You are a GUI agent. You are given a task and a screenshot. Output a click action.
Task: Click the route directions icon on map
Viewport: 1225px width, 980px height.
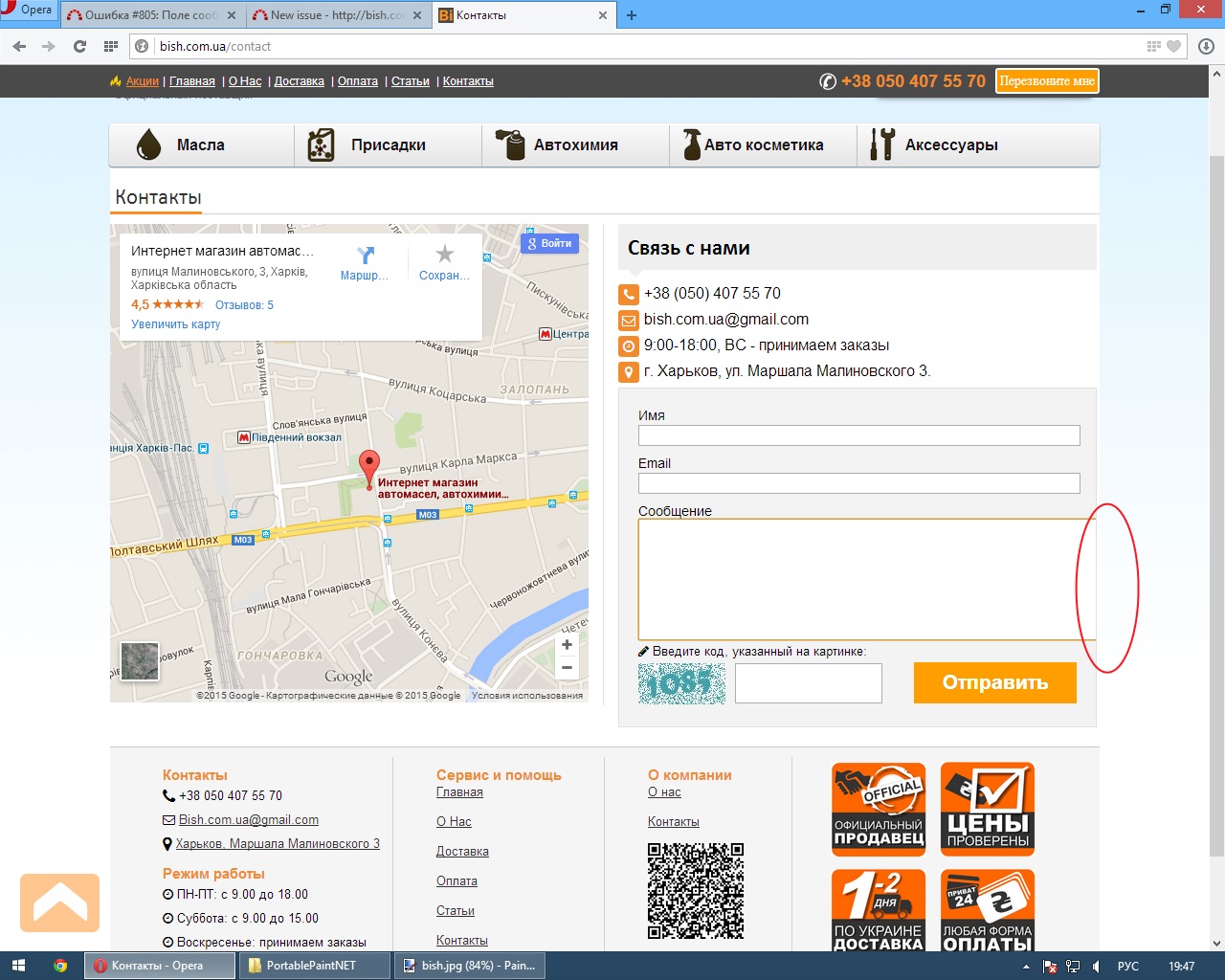pyautogui.click(x=365, y=255)
